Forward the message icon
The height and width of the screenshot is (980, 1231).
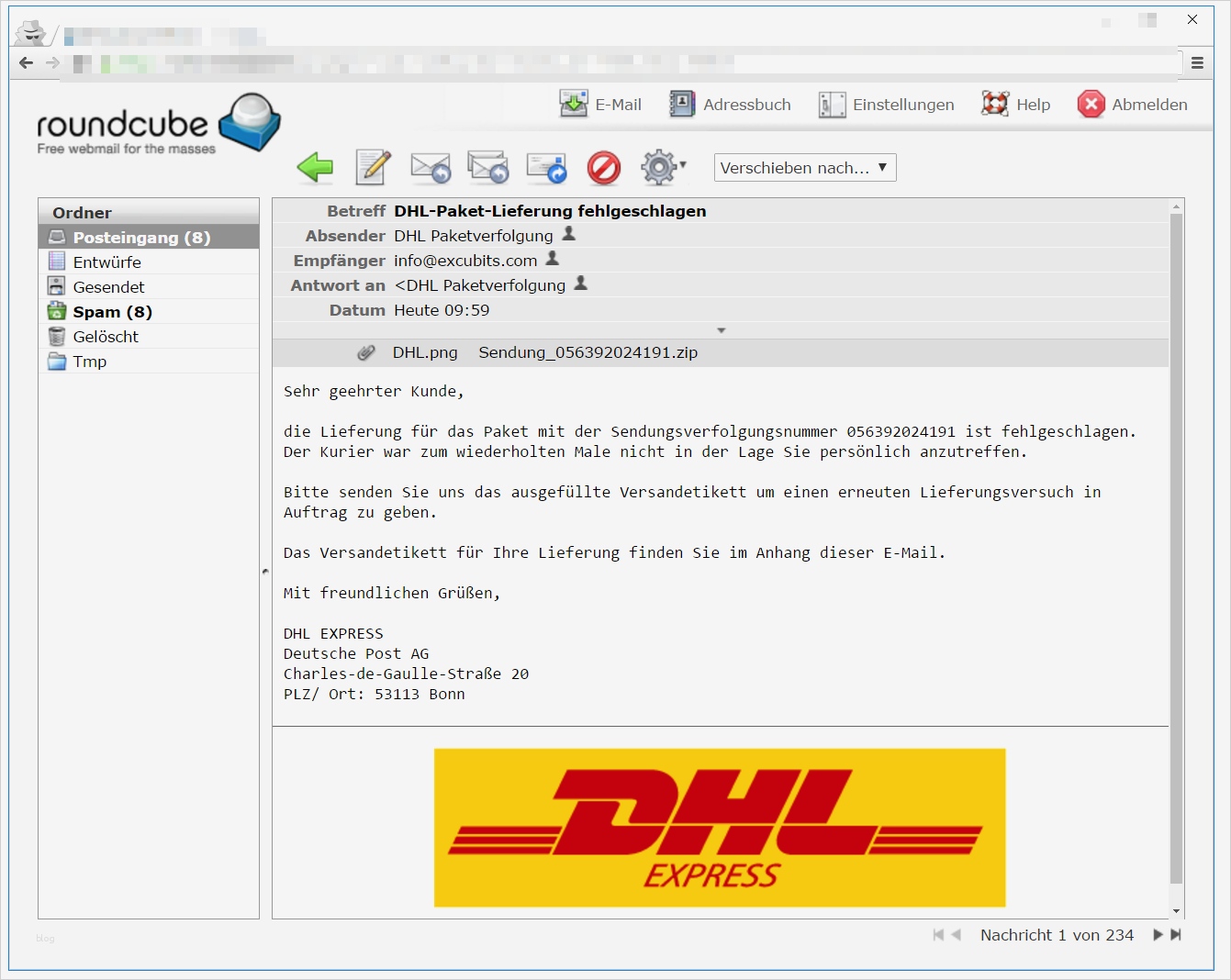click(546, 167)
